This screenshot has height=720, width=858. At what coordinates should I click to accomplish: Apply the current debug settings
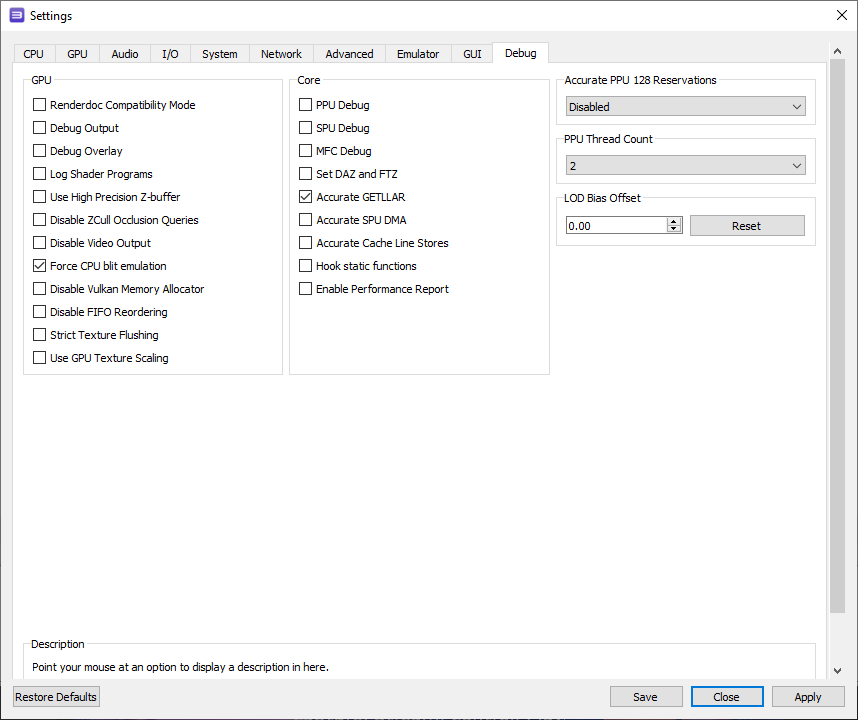pyautogui.click(x=808, y=696)
